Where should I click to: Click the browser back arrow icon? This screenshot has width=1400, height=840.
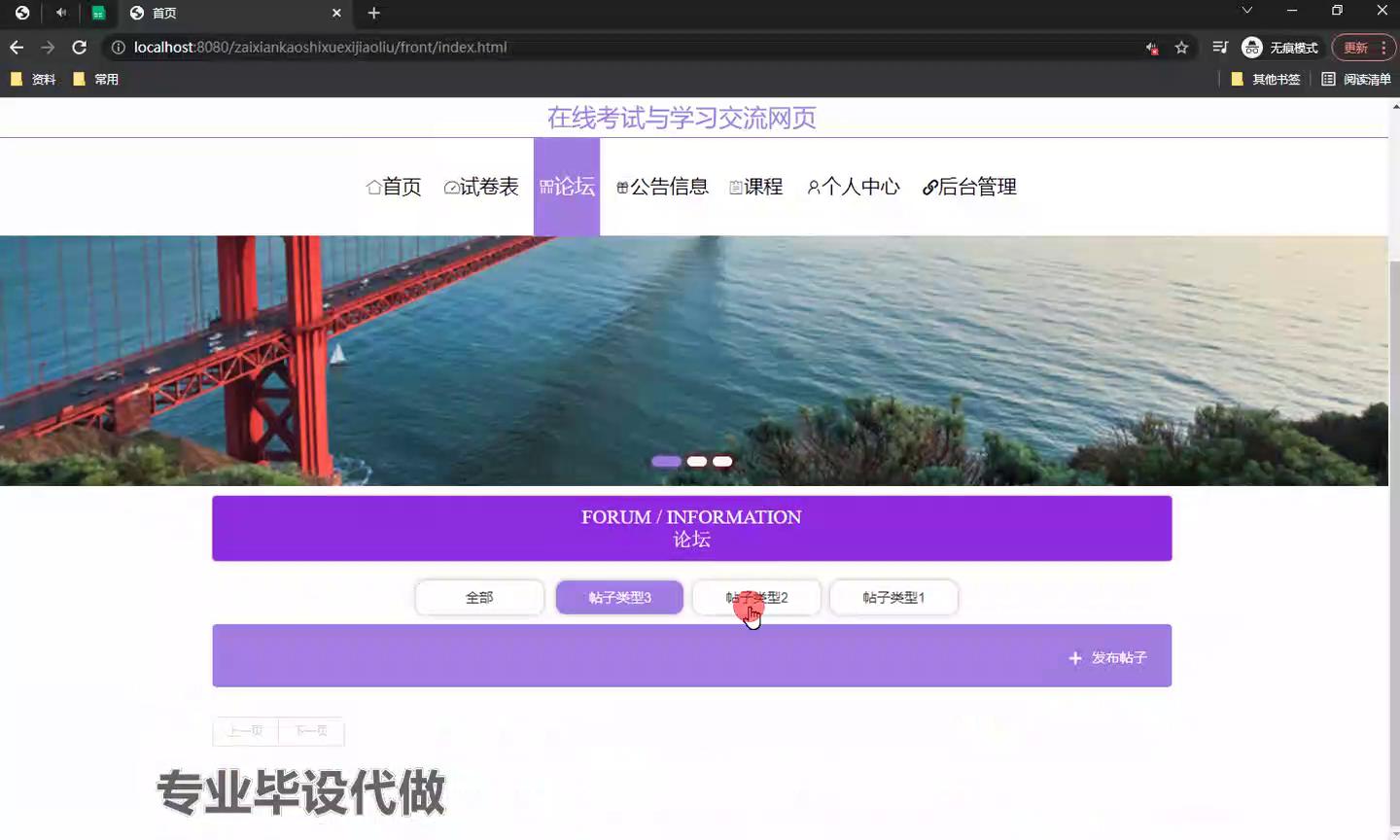pyautogui.click(x=17, y=48)
